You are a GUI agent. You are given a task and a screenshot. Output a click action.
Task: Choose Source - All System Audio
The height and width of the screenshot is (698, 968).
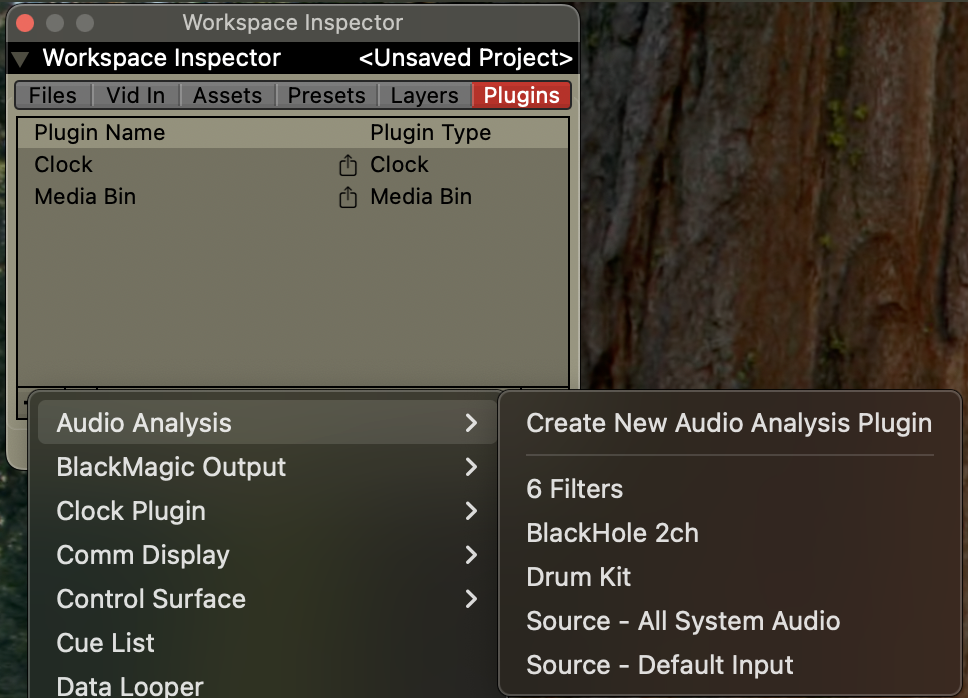tap(730, 621)
